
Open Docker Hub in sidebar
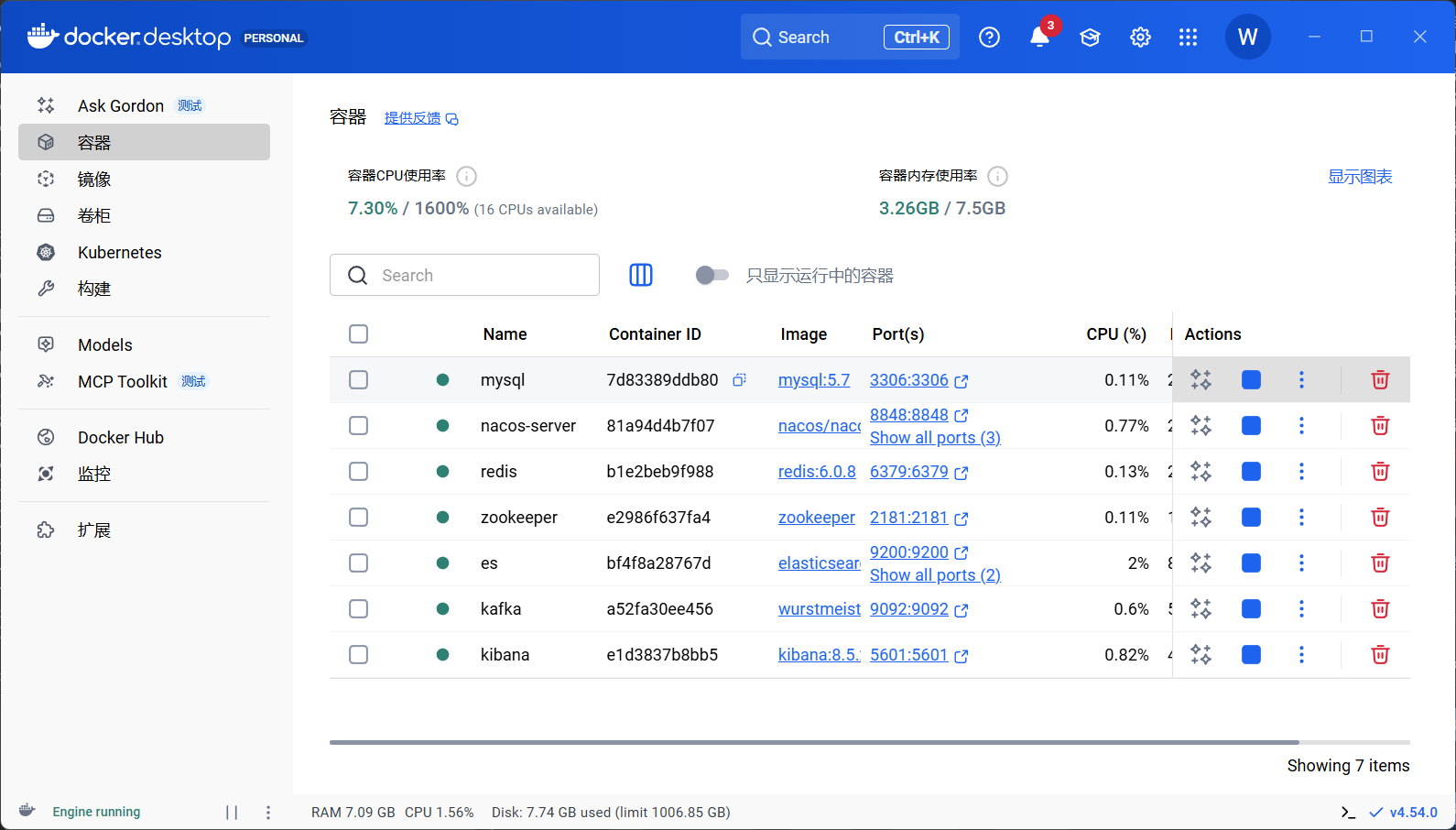144,437
